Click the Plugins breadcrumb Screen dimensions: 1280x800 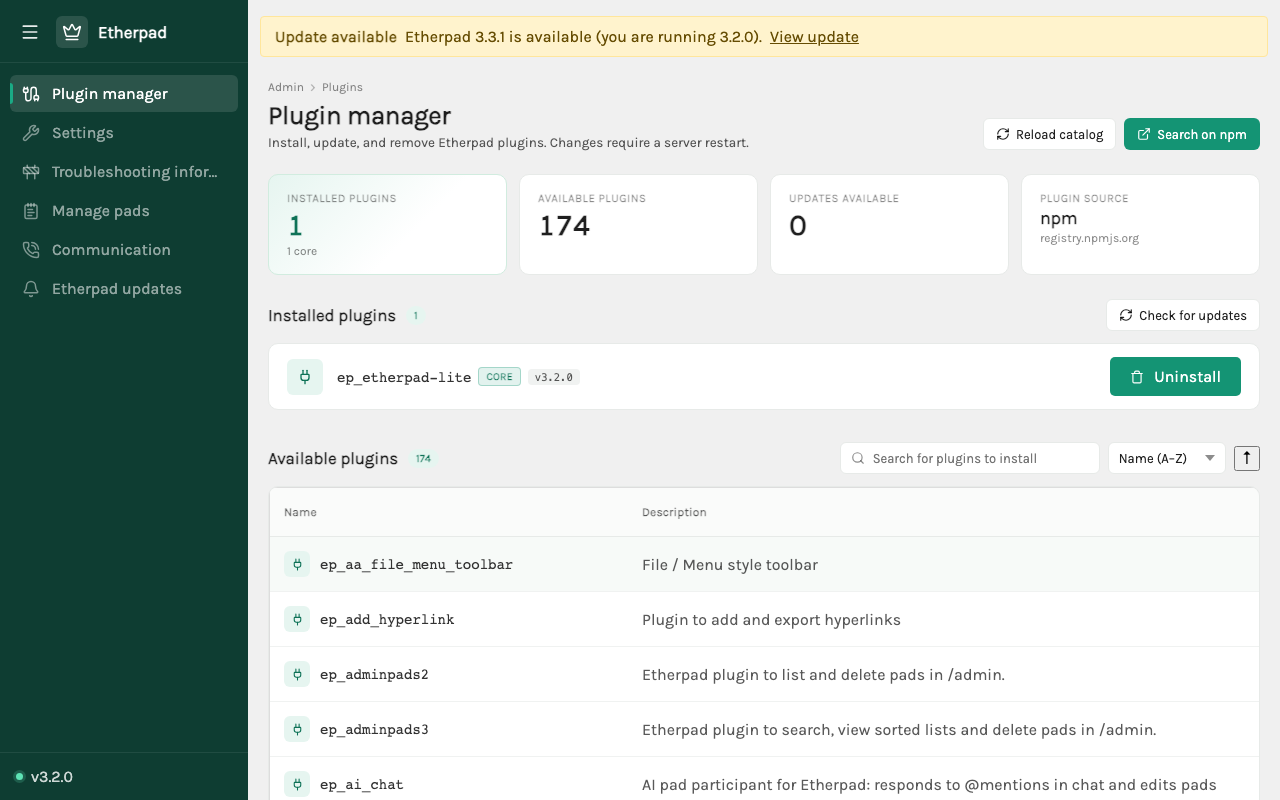click(342, 87)
